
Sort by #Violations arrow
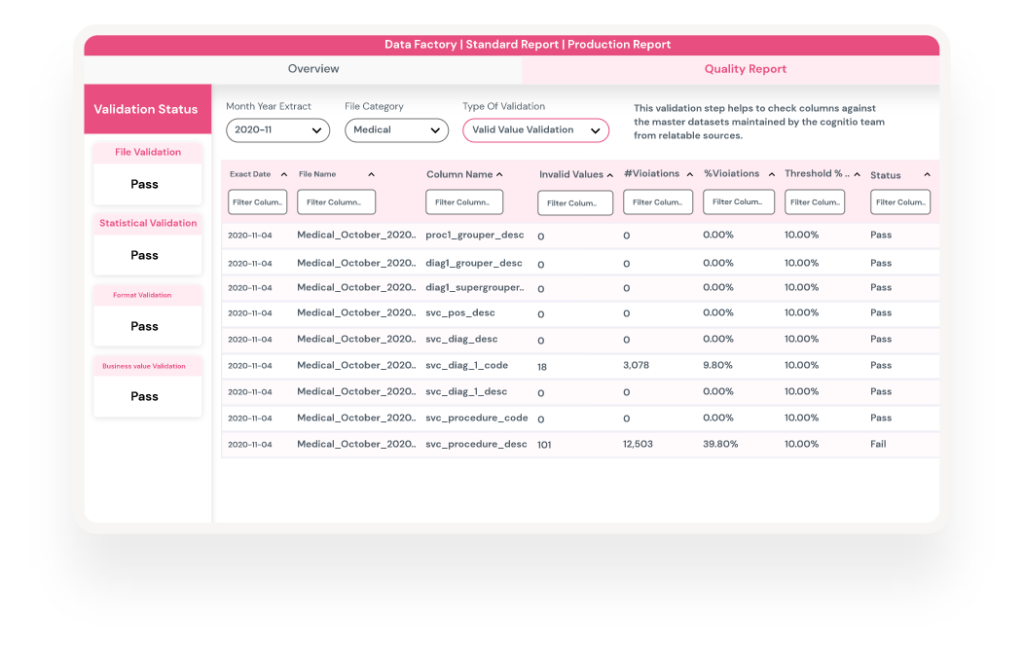tap(690, 174)
